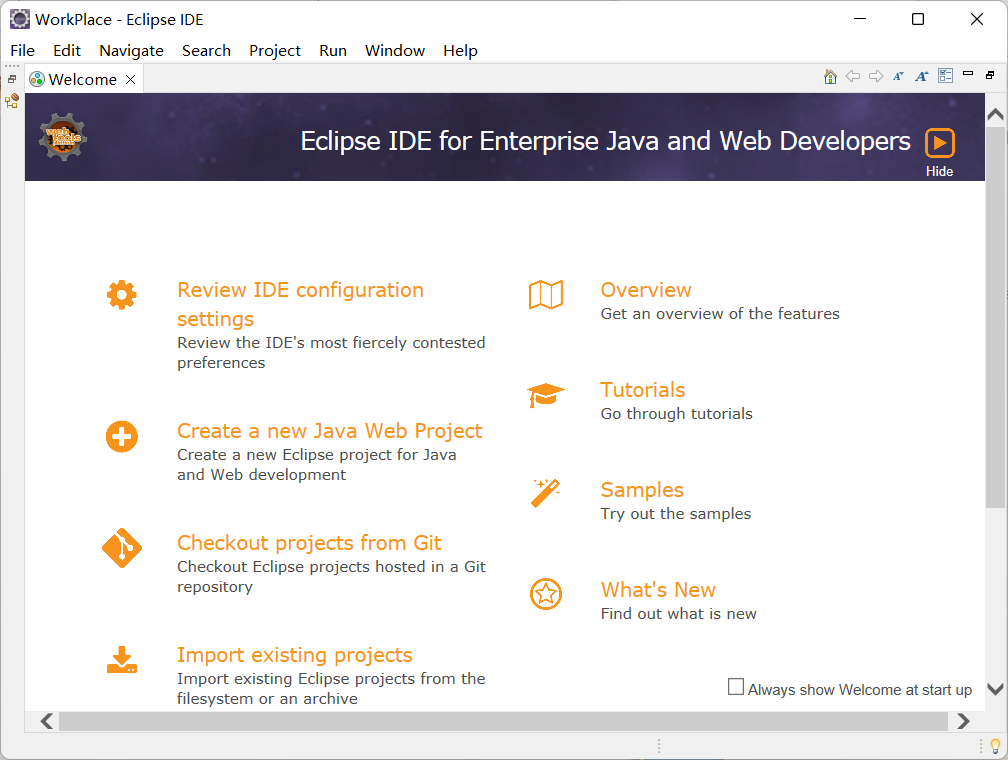Click the Tutorials graduation cap icon
The height and width of the screenshot is (760, 1008).
(x=546, y=395)
